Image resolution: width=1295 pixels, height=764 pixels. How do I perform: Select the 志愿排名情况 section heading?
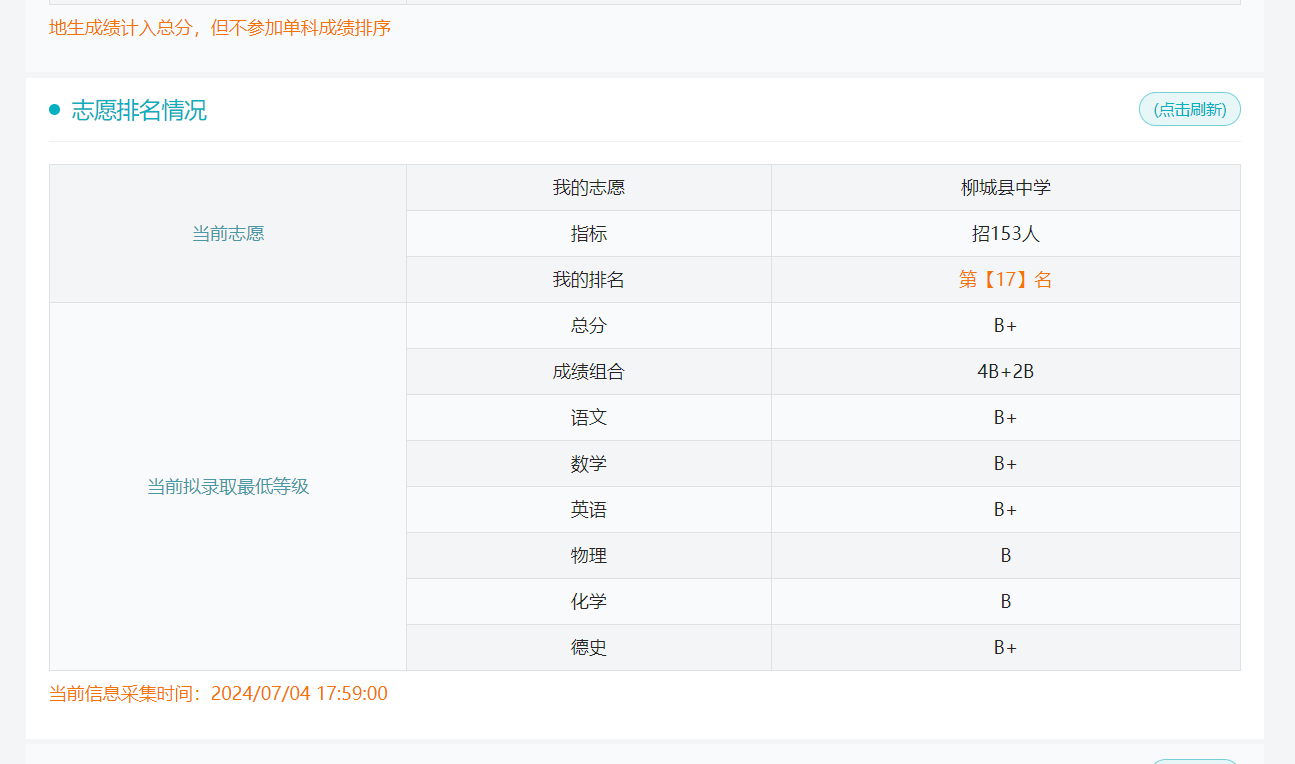coord(139,110)
